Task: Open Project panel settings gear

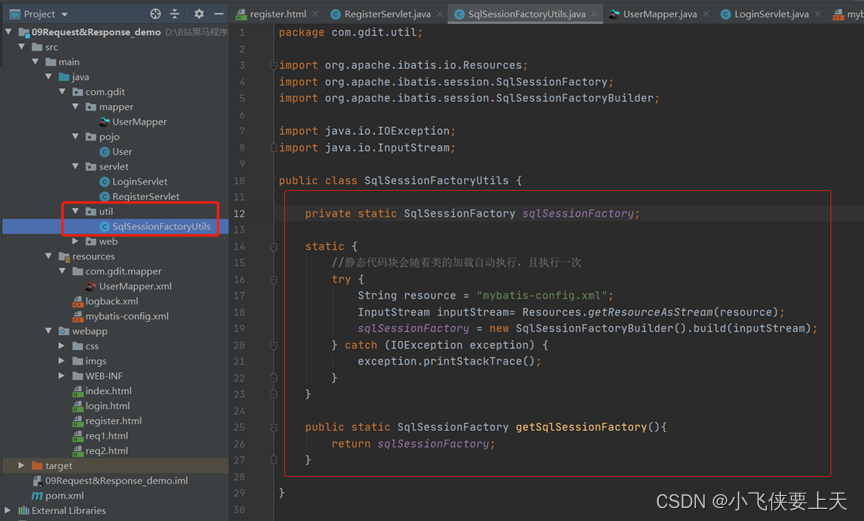Action: pos(199,14)
